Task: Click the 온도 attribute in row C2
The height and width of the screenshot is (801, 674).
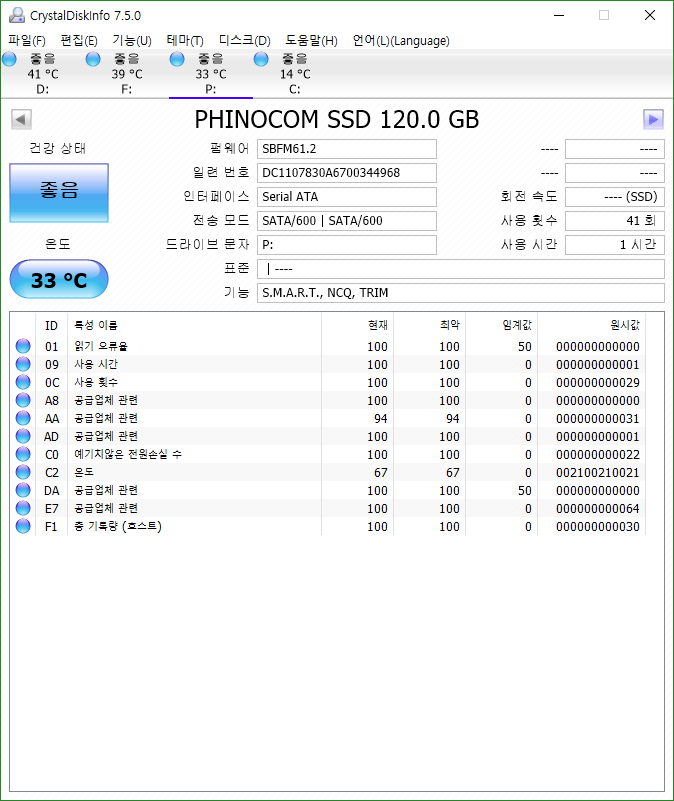Action: 84,472
